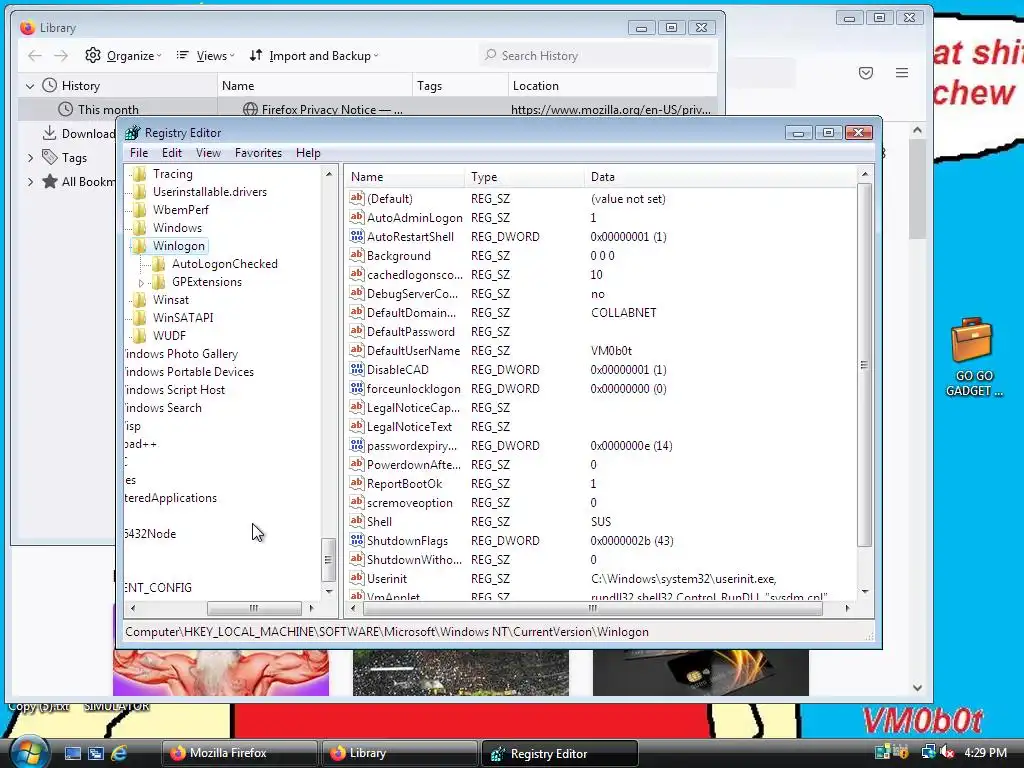The width and height of the screenshot is (1024, 768).
Task: Open the Views dropdown in Library
Action: tap(205, 56)
